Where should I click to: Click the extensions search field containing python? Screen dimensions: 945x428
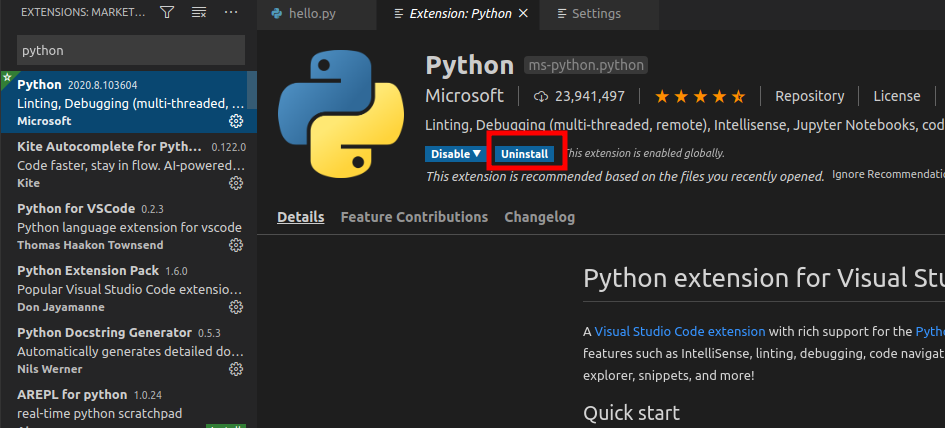pos(131,50)
